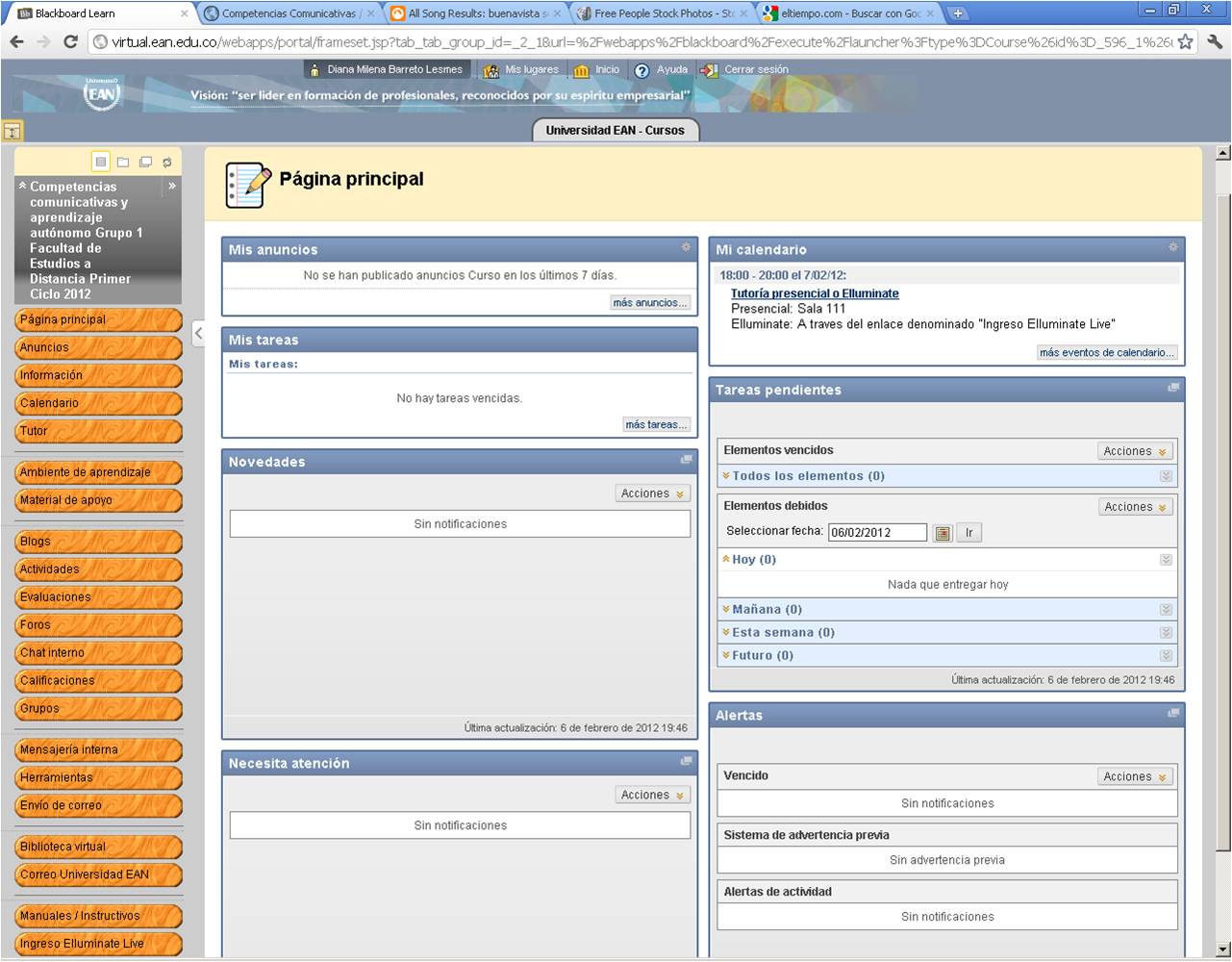Open the Novedades panel in new window

pyautogui.click(x=686, y=461)
